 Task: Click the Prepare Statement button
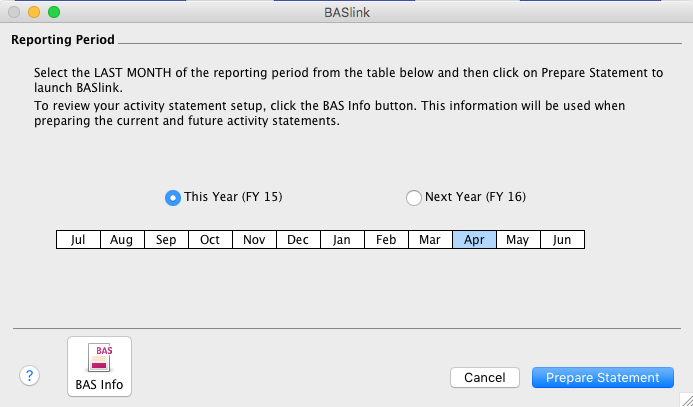pyautogui.click(x=603, y=377)
